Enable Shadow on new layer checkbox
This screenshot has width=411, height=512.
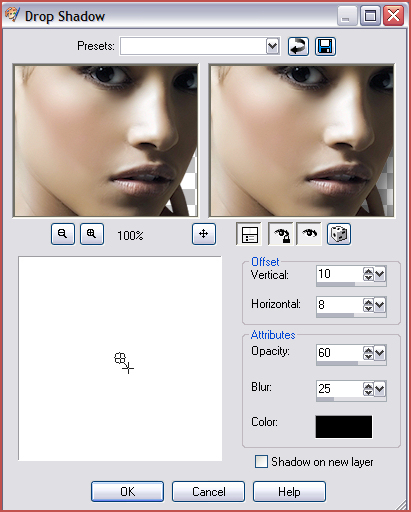pos(261,462)
